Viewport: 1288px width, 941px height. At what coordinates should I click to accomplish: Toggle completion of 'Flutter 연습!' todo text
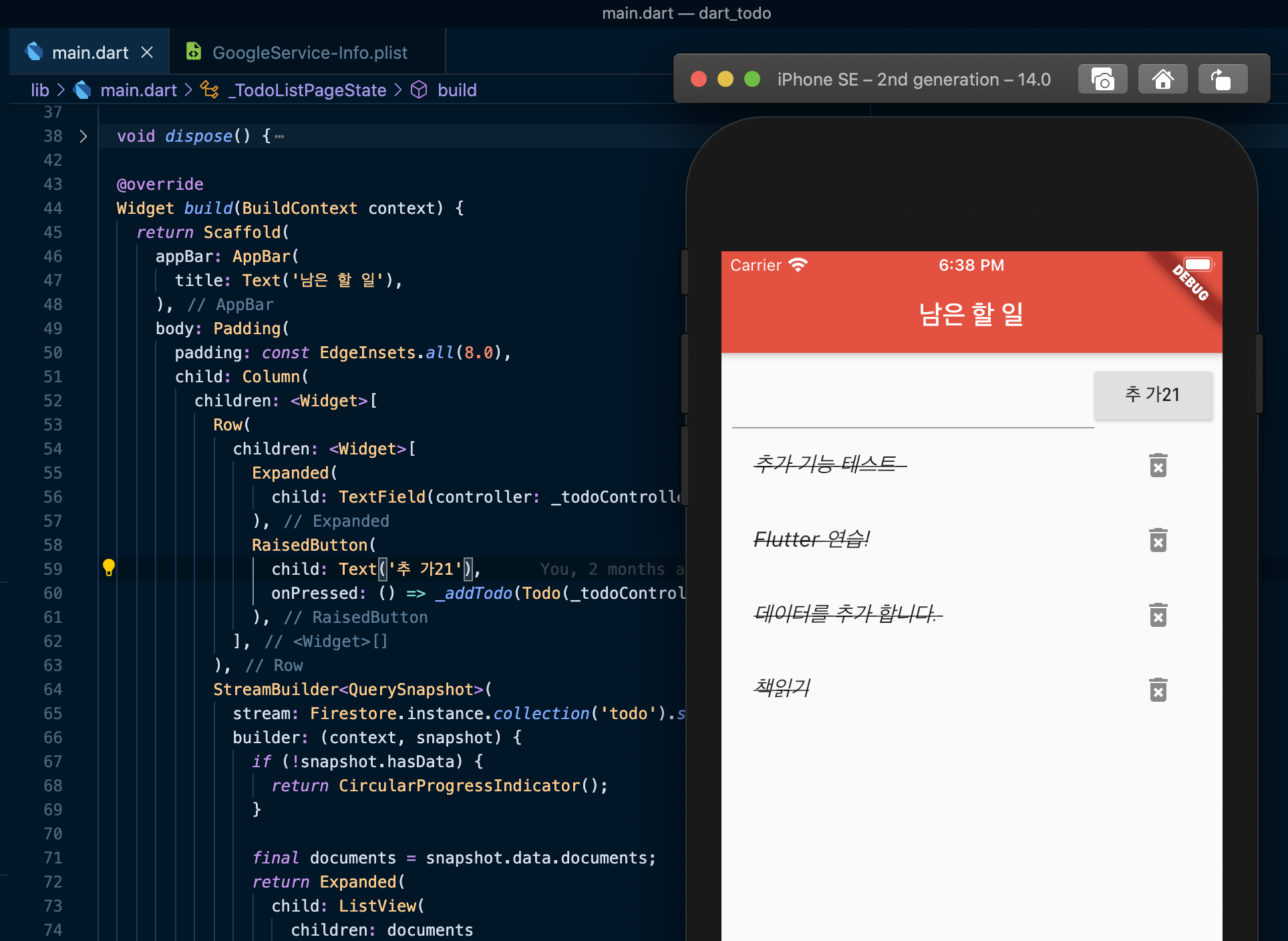pos(811,539)
